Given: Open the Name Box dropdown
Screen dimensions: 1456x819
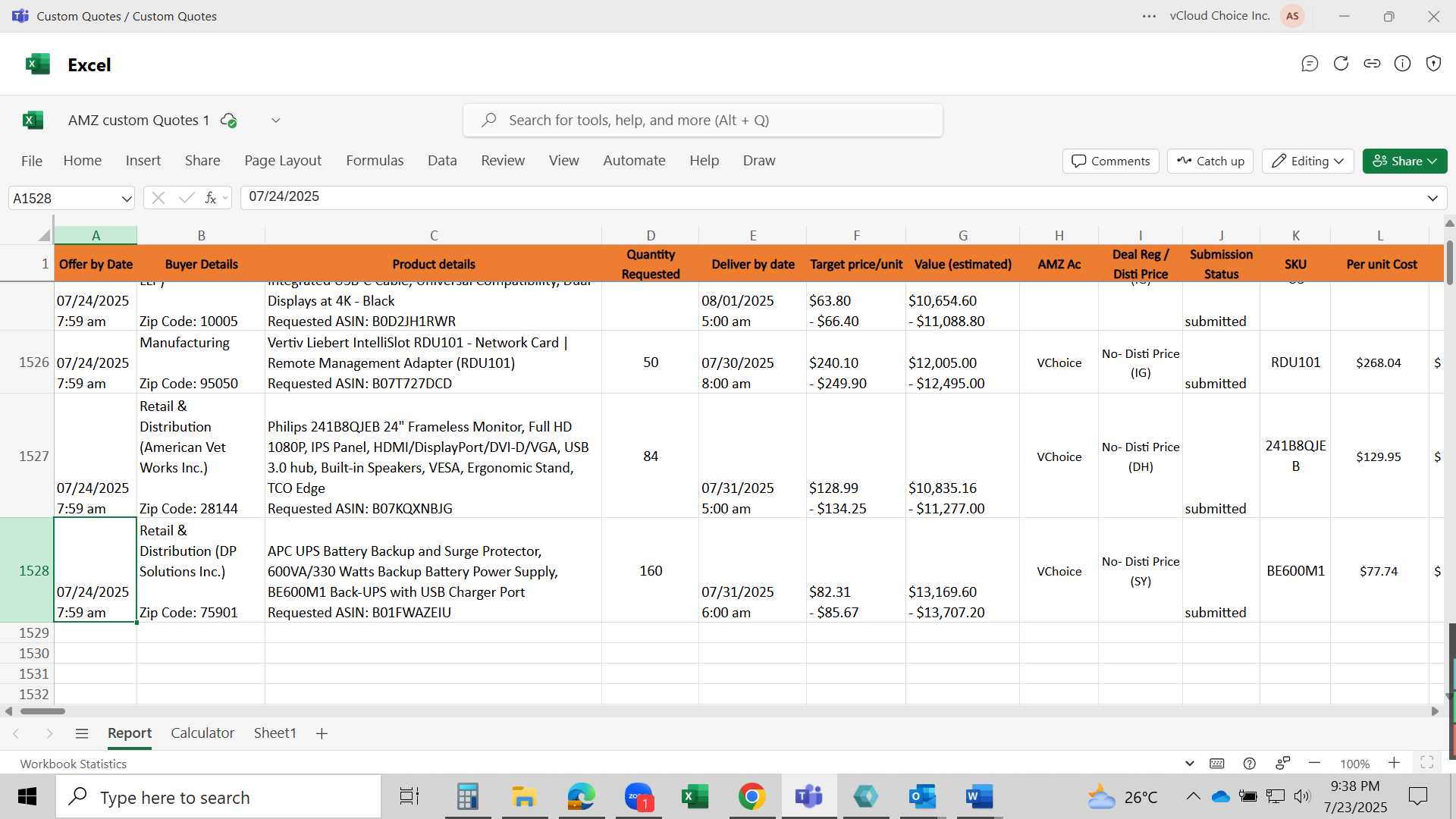Looking at the screenshot, I should [126, 199].
